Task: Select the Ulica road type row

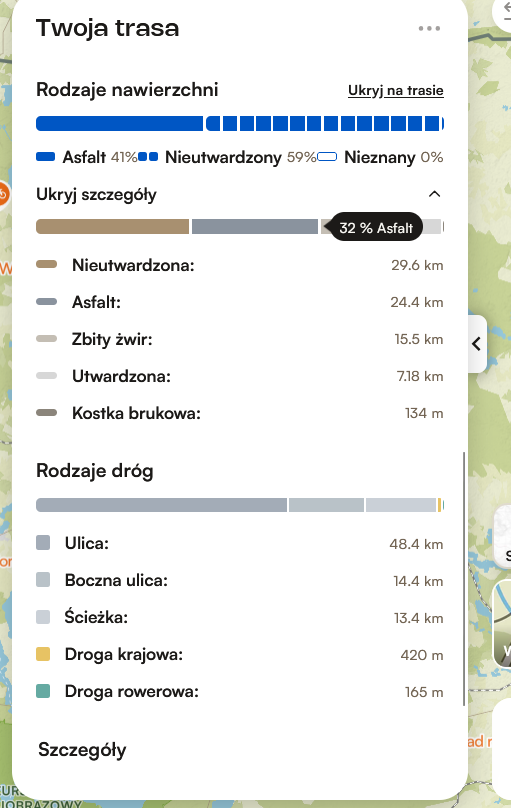Action: [240, 544]
